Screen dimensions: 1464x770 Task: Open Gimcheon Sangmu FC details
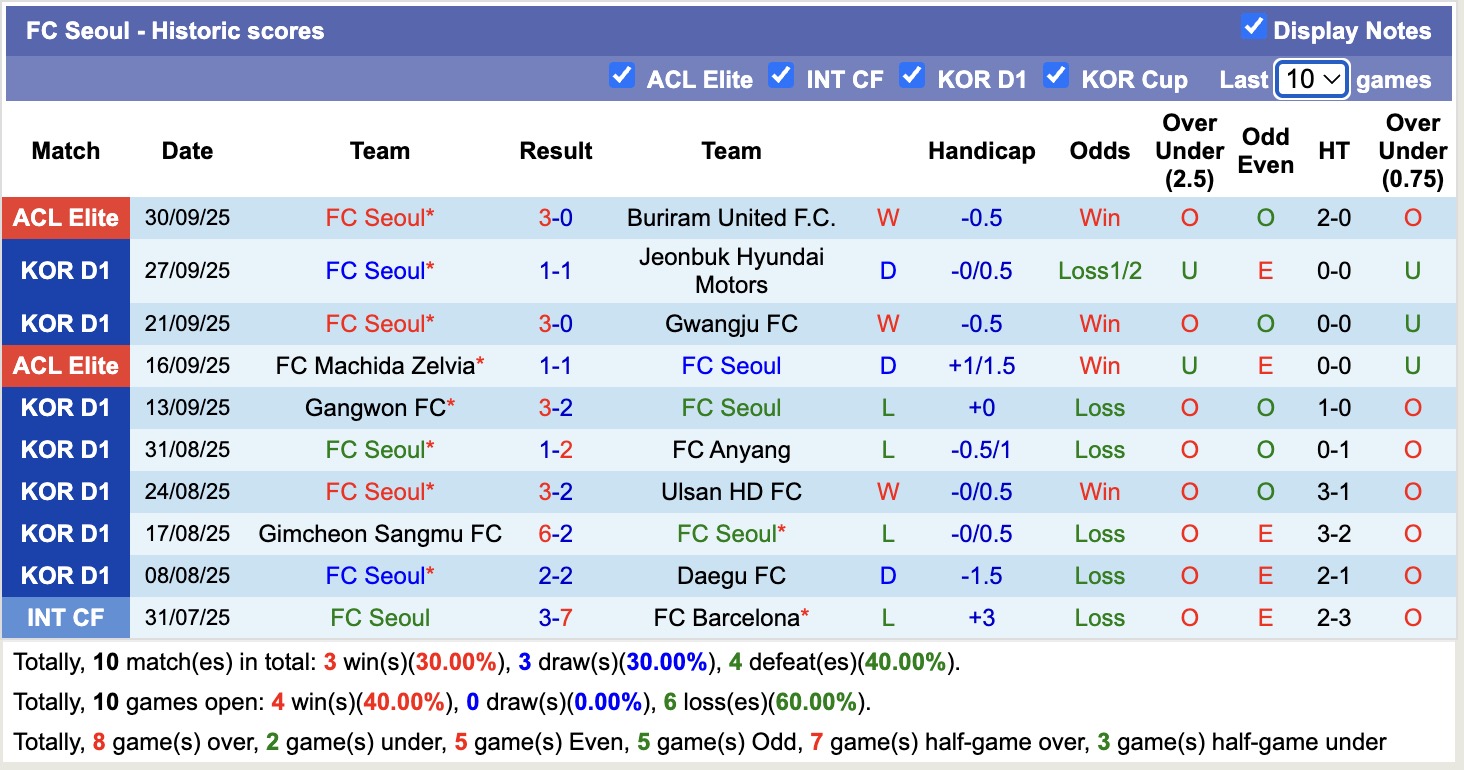coord(379,534)
